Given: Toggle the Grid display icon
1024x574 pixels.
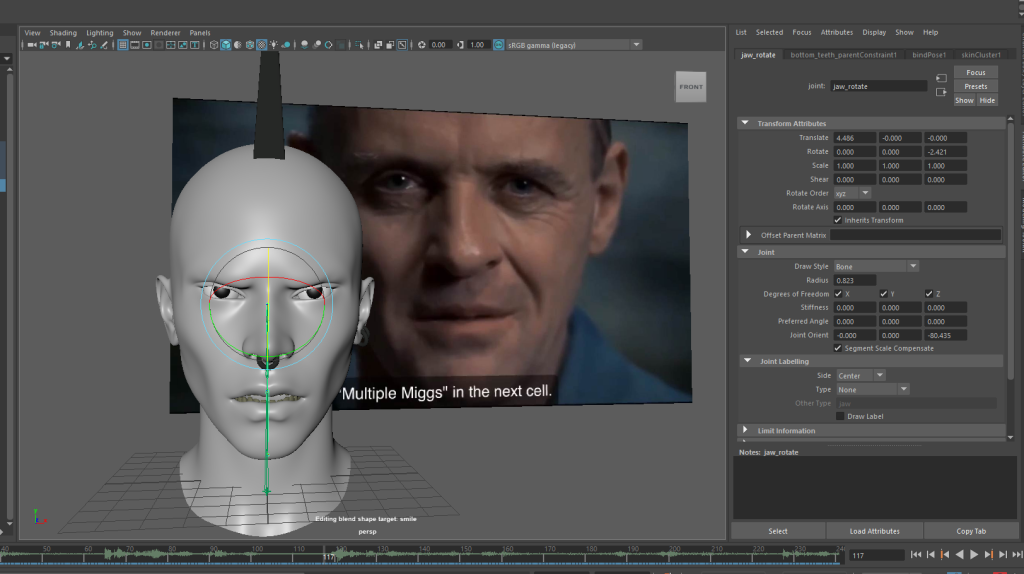Looking at the screenshot, I should (x=123, y=45).
